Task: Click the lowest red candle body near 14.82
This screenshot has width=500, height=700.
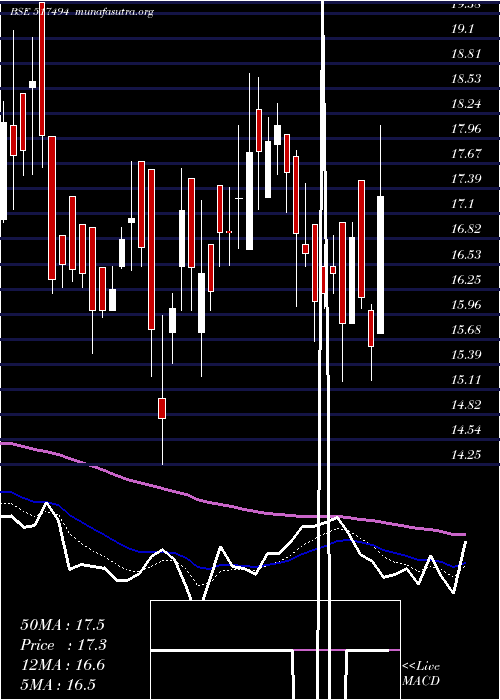Action: [x=162, y=408]
